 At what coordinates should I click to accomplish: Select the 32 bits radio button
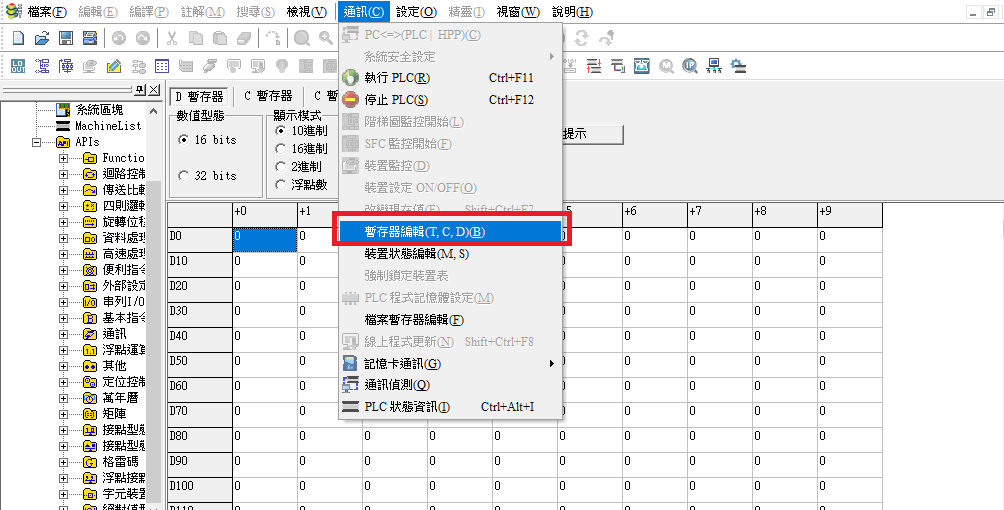(183, 176)
